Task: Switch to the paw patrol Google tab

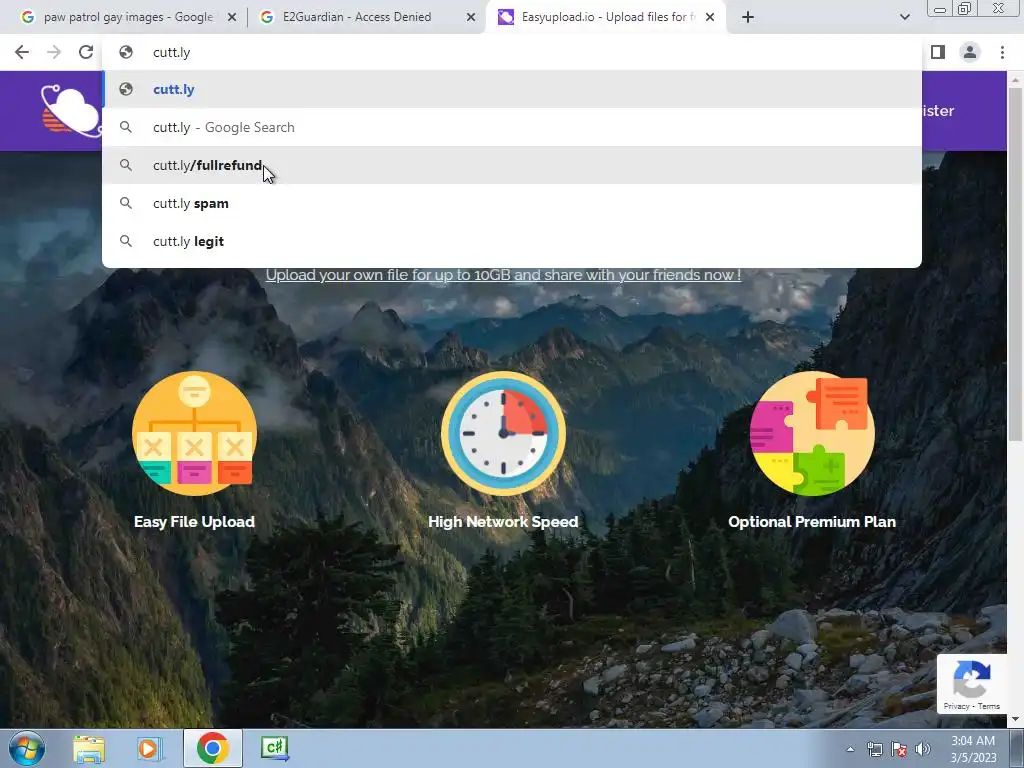Action: (x=128, y=17)
